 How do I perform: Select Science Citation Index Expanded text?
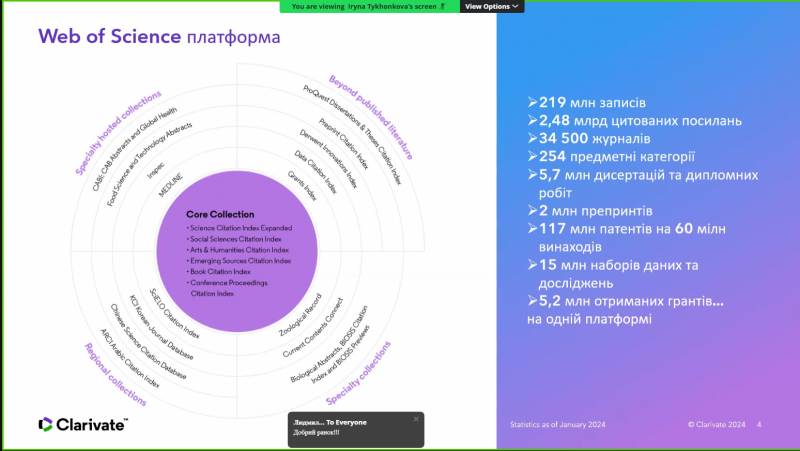tap(241, 228)
